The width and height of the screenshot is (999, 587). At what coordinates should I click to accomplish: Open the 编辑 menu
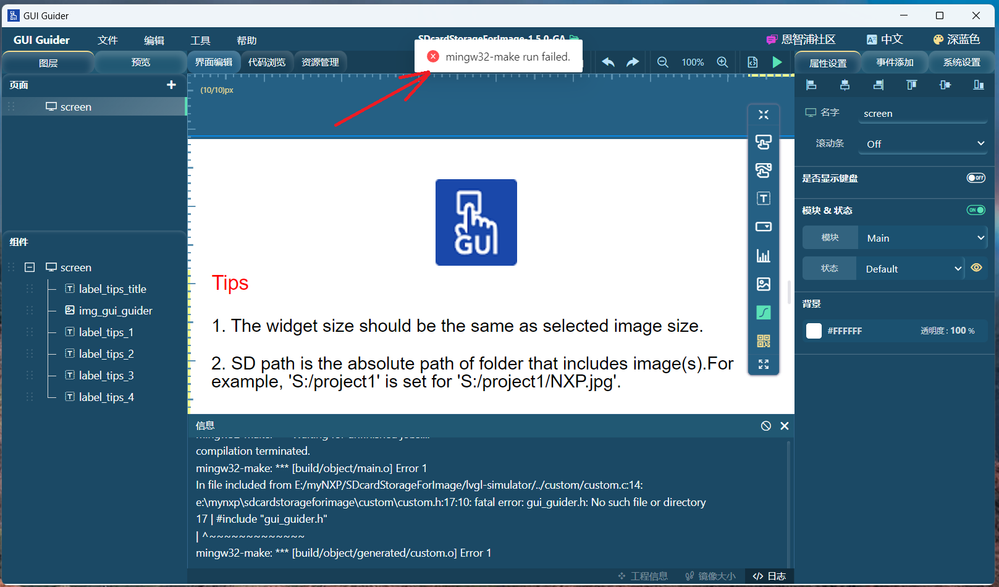click(154, 40)
